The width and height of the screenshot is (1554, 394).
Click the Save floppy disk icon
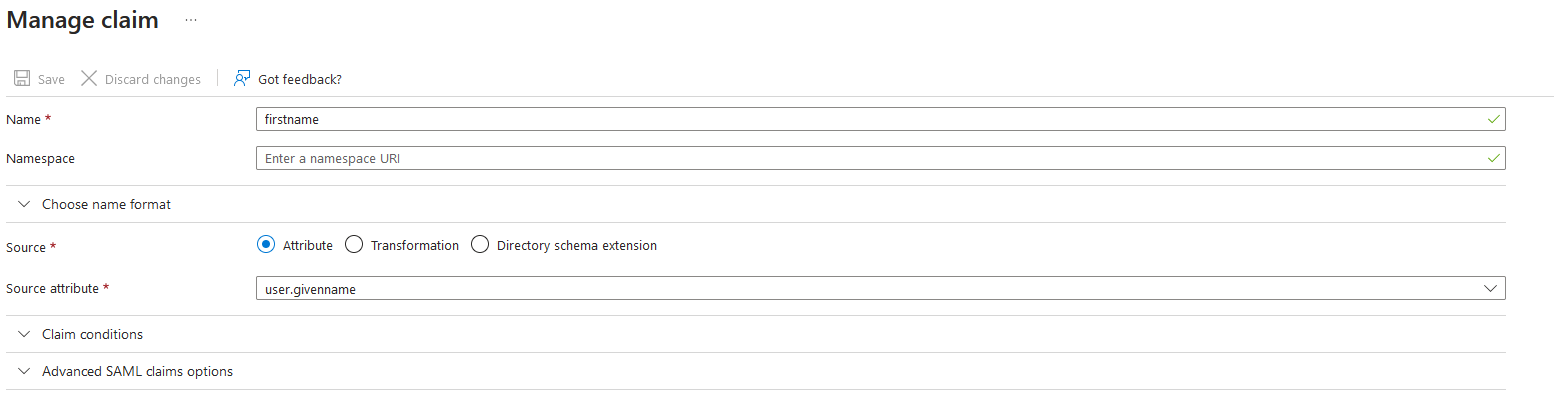[x=21, y=79]
